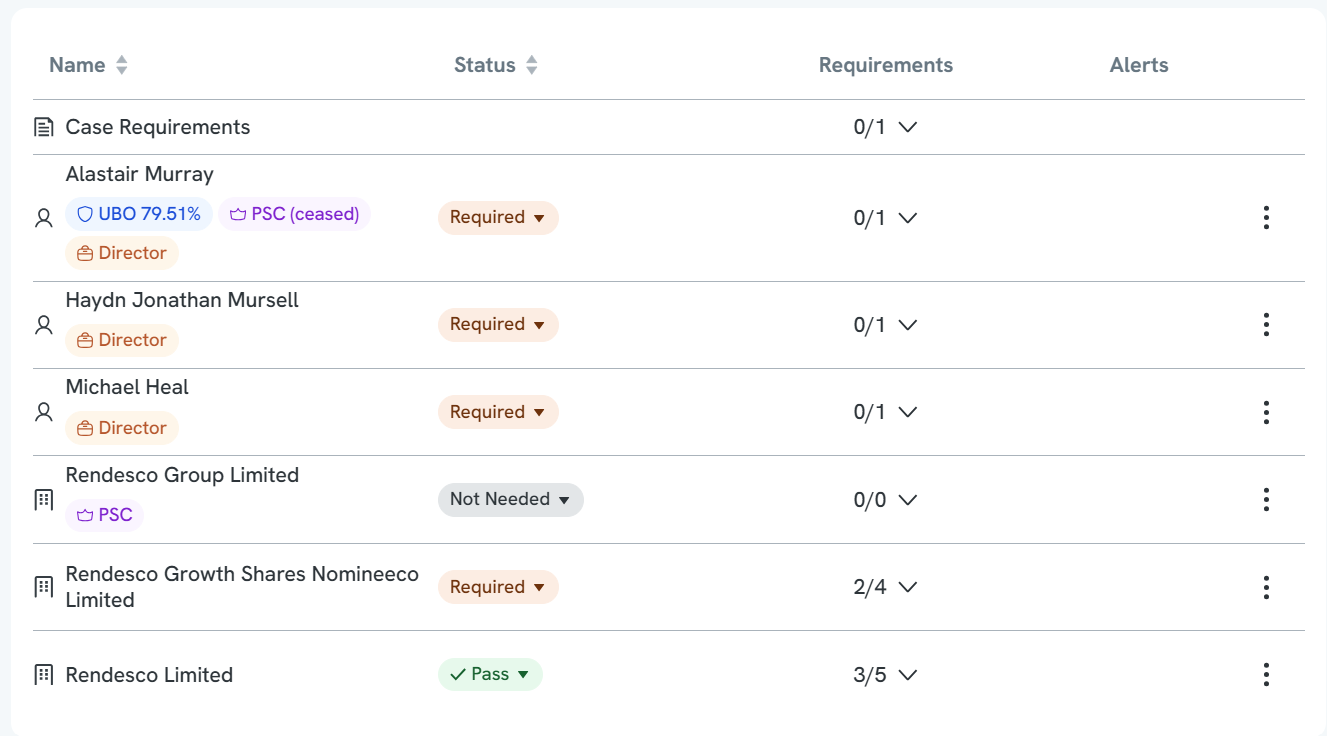This screenshot has width=1327, height=736.
Task: Open the three-dot menu for Rendesco Limited
Action: tap(1266, 675)
